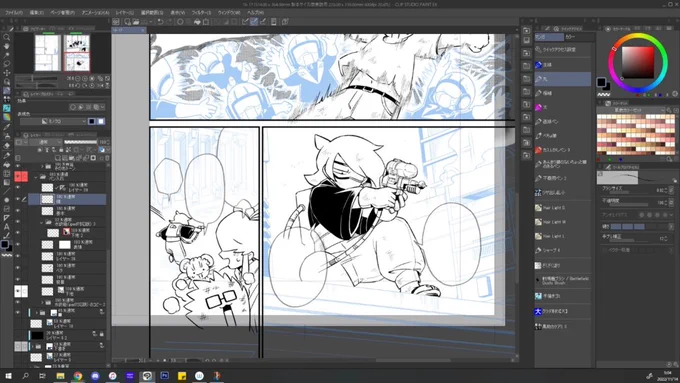
Task: Select the Hand move-view tool
Action: pos(7,46)
